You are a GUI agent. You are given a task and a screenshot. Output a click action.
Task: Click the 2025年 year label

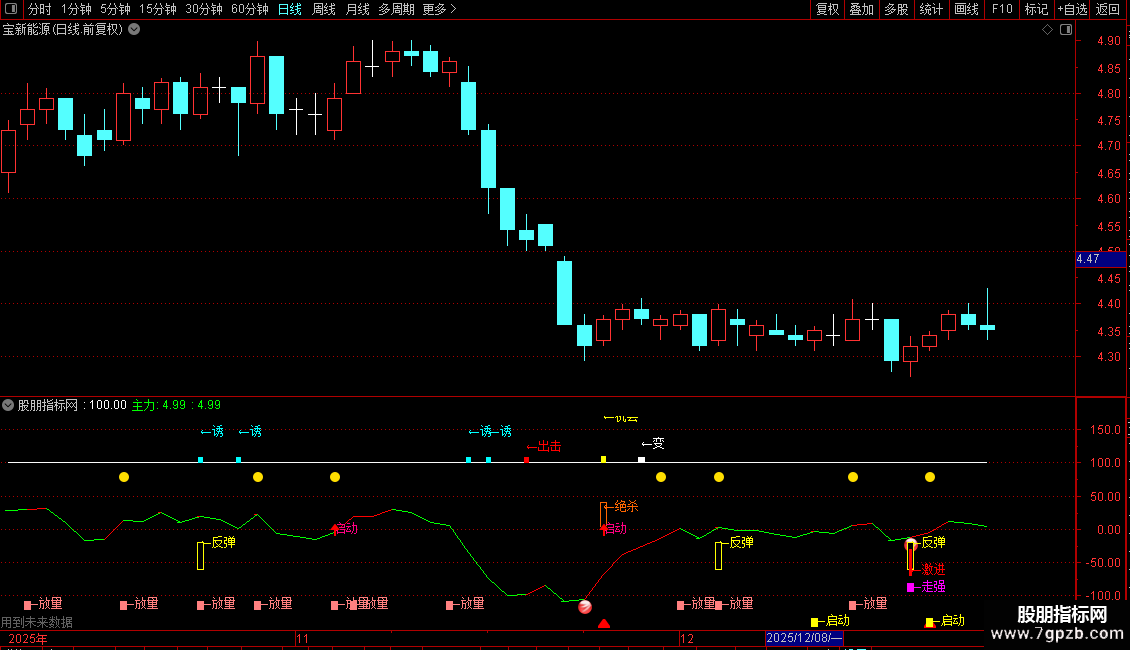click(28, 638)
